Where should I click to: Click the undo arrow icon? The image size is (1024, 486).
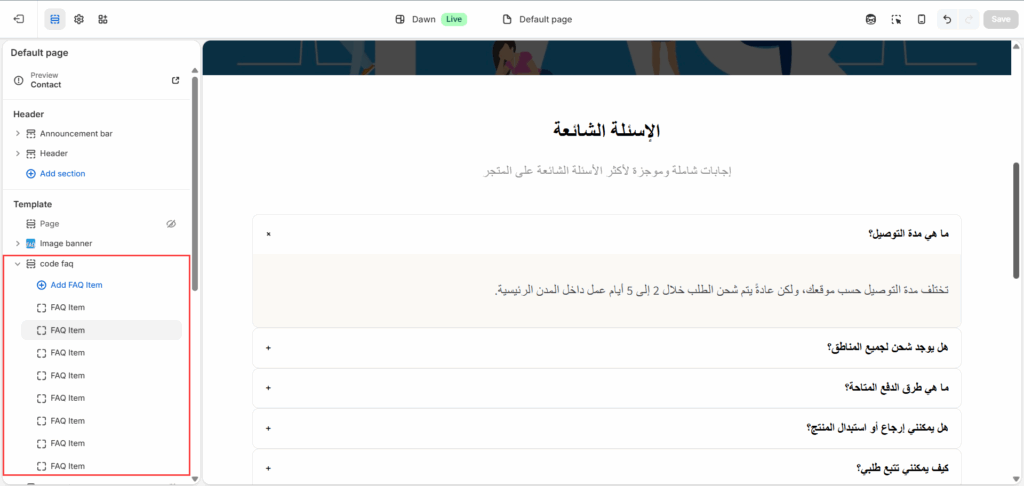click(x=947, y=19)
